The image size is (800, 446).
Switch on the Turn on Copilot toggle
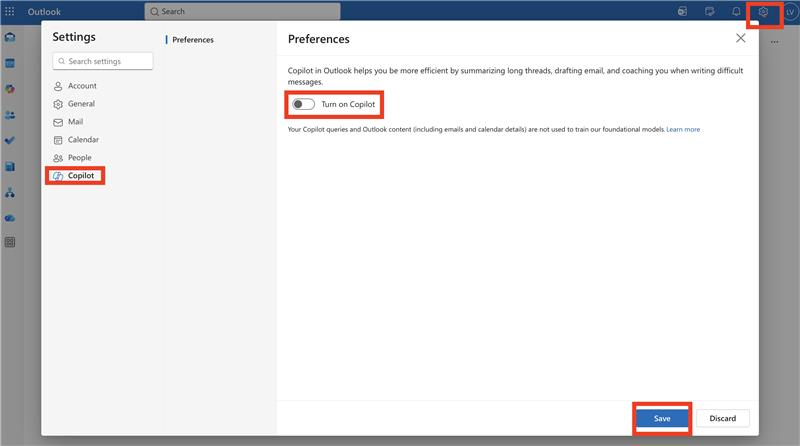[303, 104]
